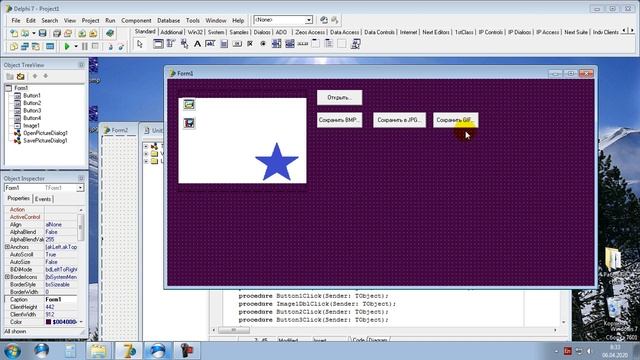Click the View Unit toolbar icon
Screen dimensions: 640x360
(x=14, y=47)
